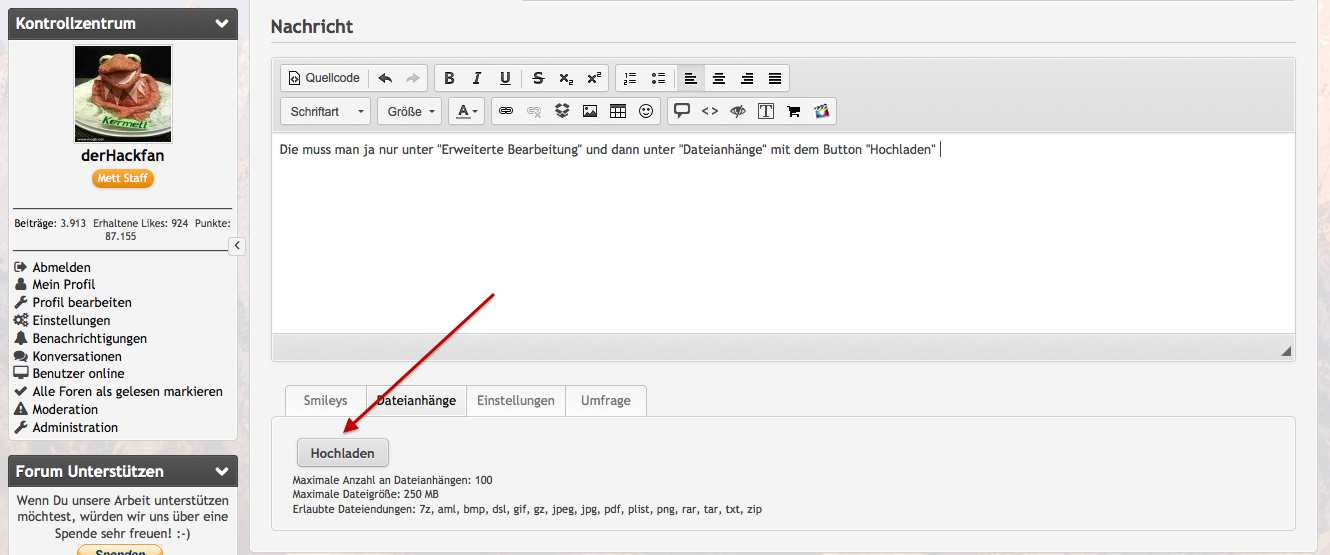Insert a bulleted list

(x=658, y=78)
